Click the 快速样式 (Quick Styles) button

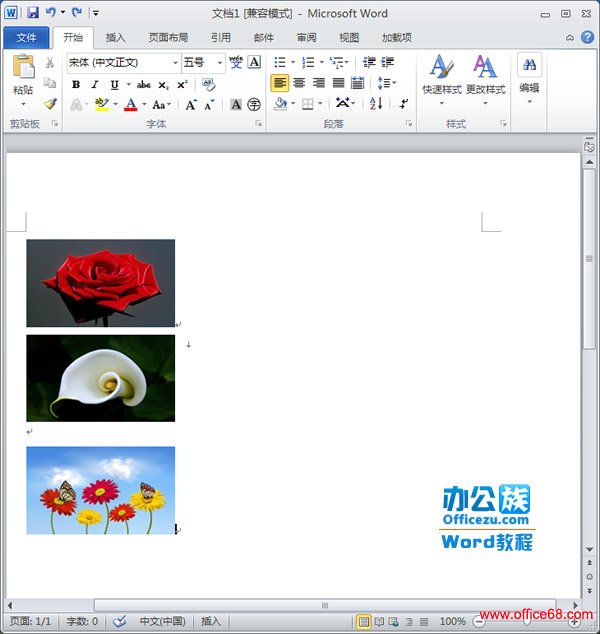pyautogui.click(x=442, y=80)
